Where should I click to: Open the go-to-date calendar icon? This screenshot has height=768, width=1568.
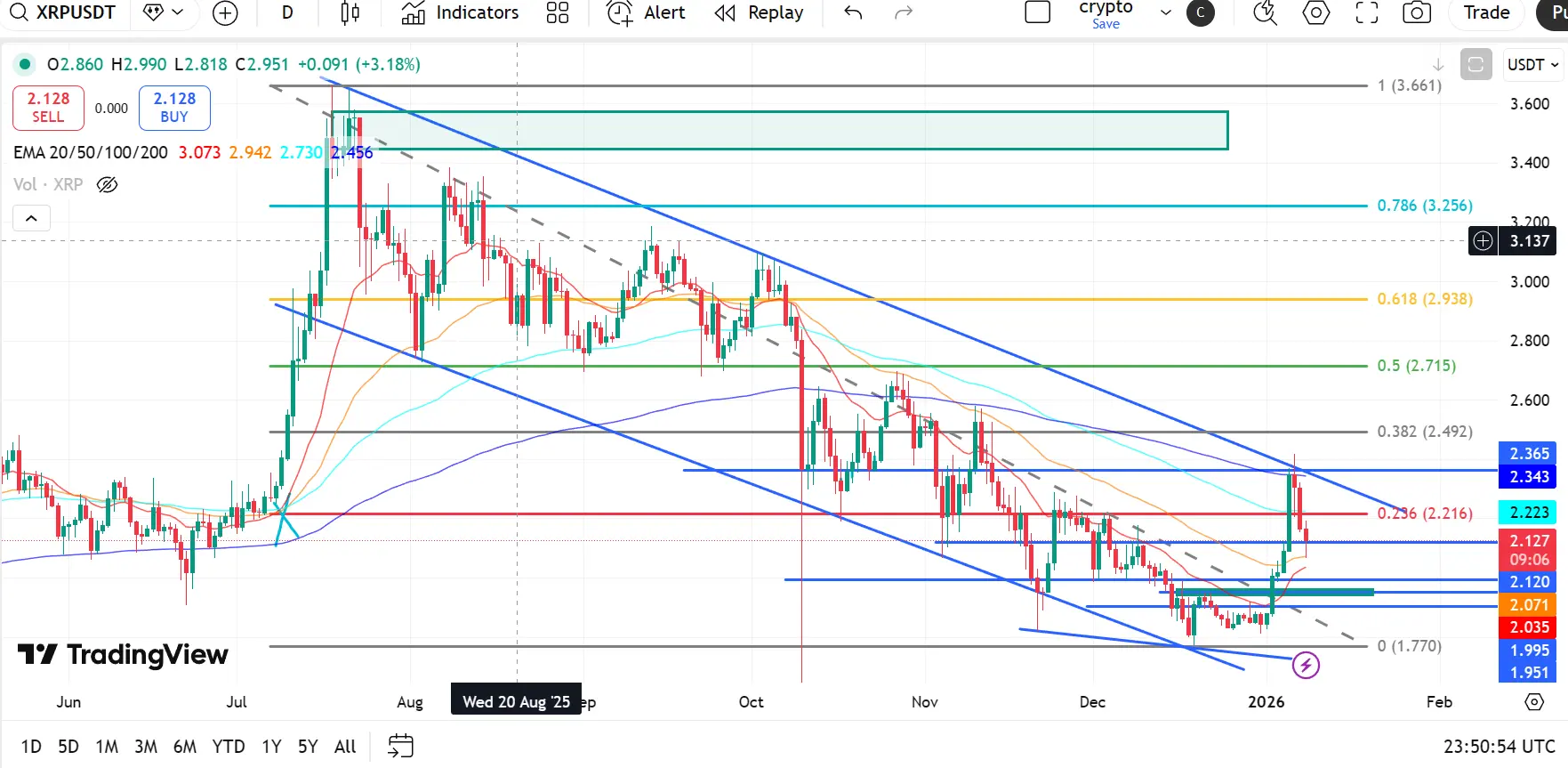[x=401, y=746]
